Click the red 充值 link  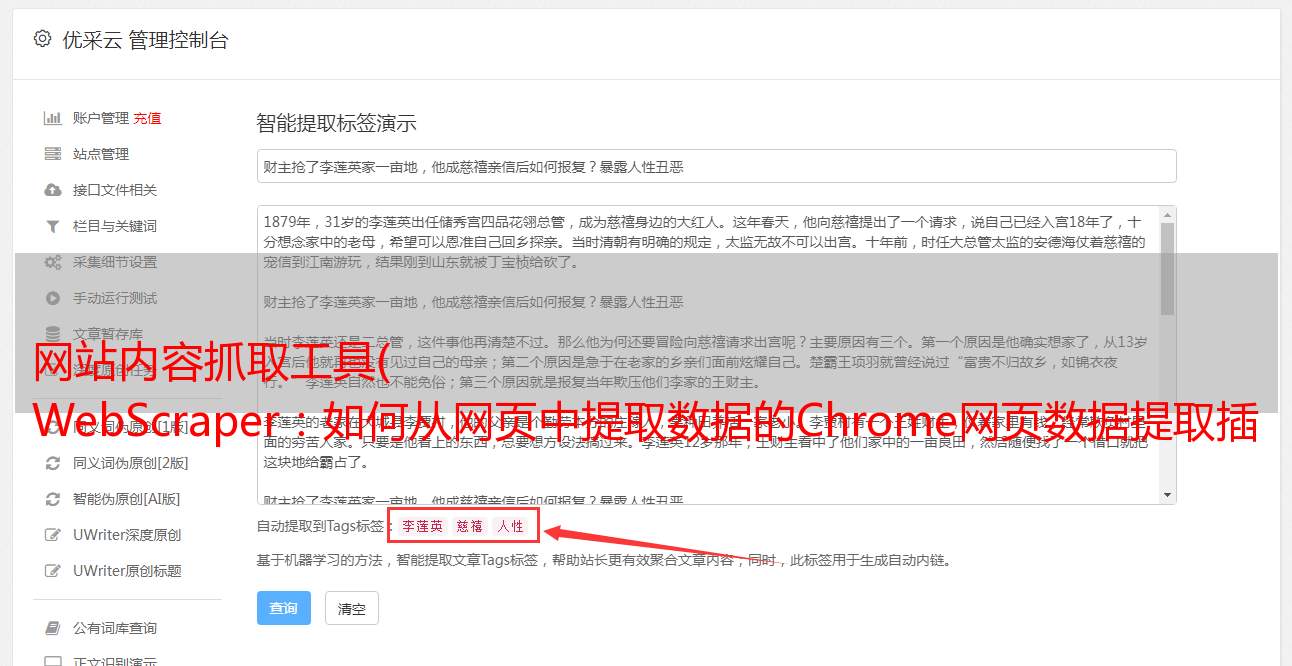click(x=147, y=118)
